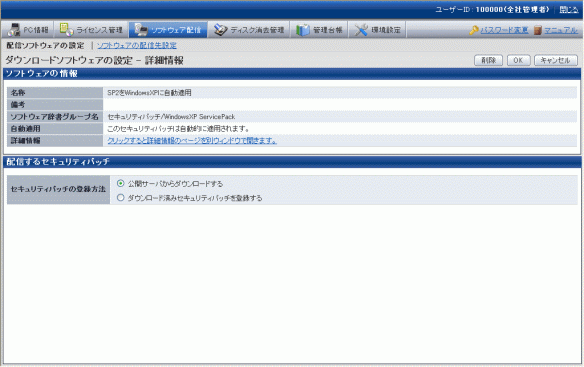Click the ユーザーID: 100000 text
The width and height of the screenshot is (584, 367).
[492, 10]
